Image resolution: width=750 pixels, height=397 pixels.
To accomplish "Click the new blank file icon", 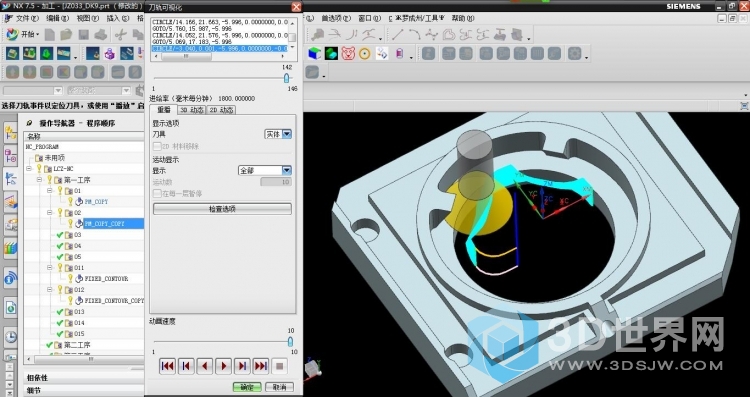I will tap(50, 34).
